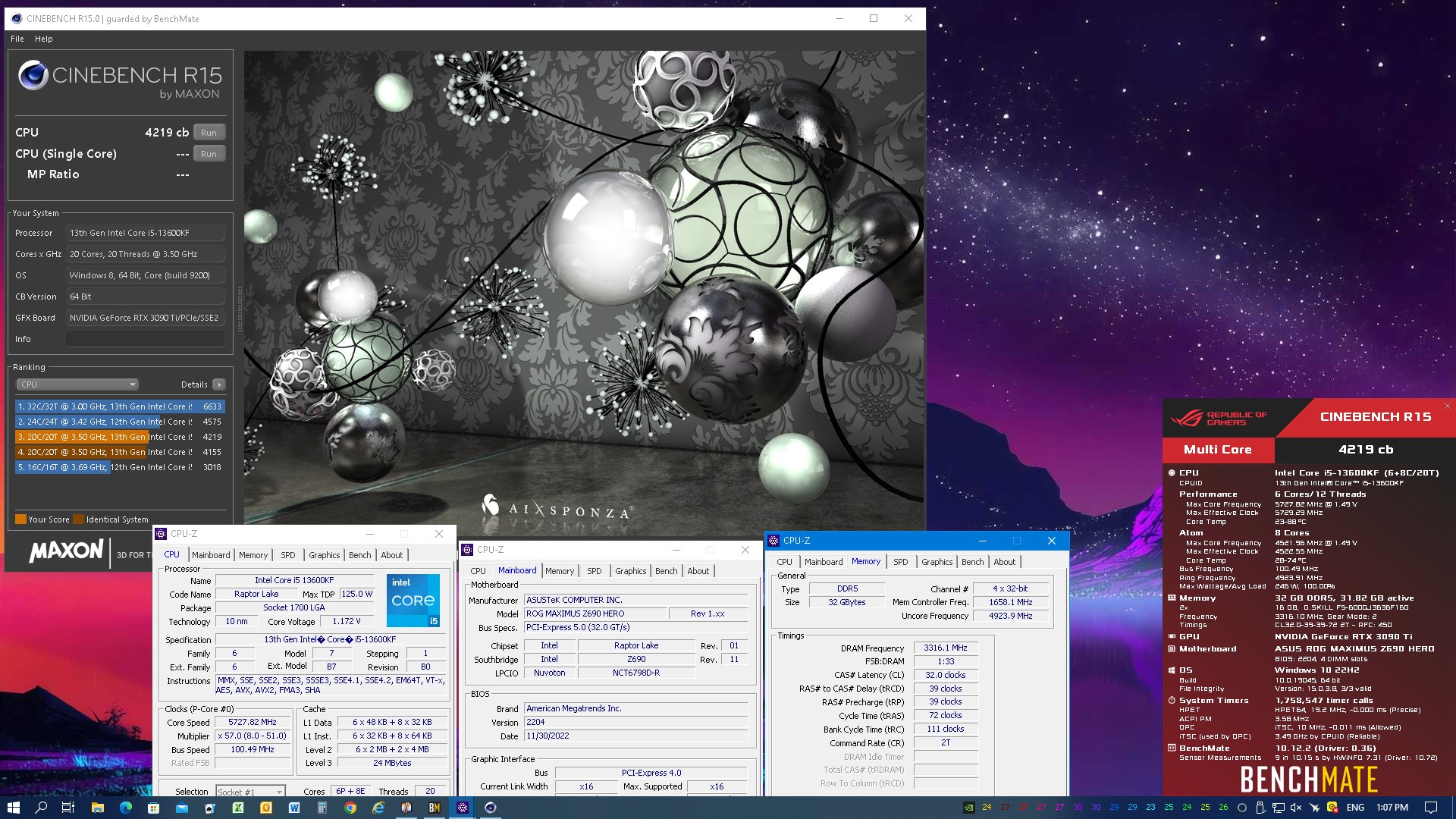Switch to Cinebench taskbar icon

[491, 808]
